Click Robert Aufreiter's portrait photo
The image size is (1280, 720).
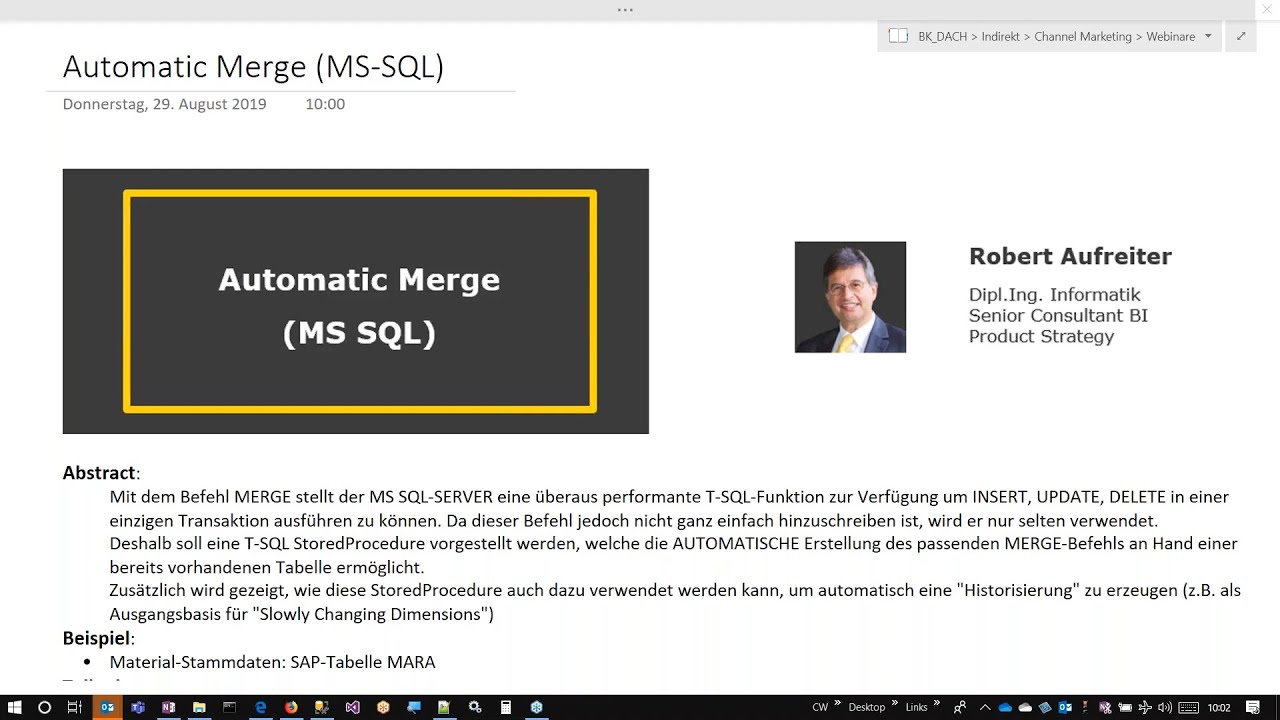click(x=850, y=297)
